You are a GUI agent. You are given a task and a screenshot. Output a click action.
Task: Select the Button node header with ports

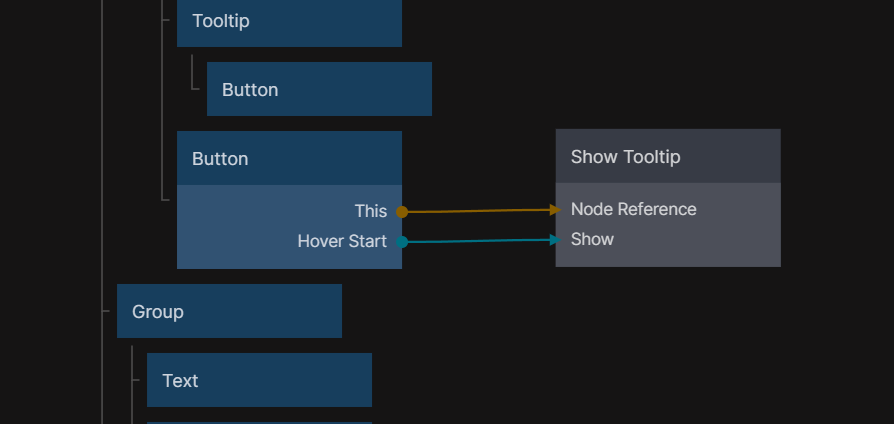click(x=289, y=158)
